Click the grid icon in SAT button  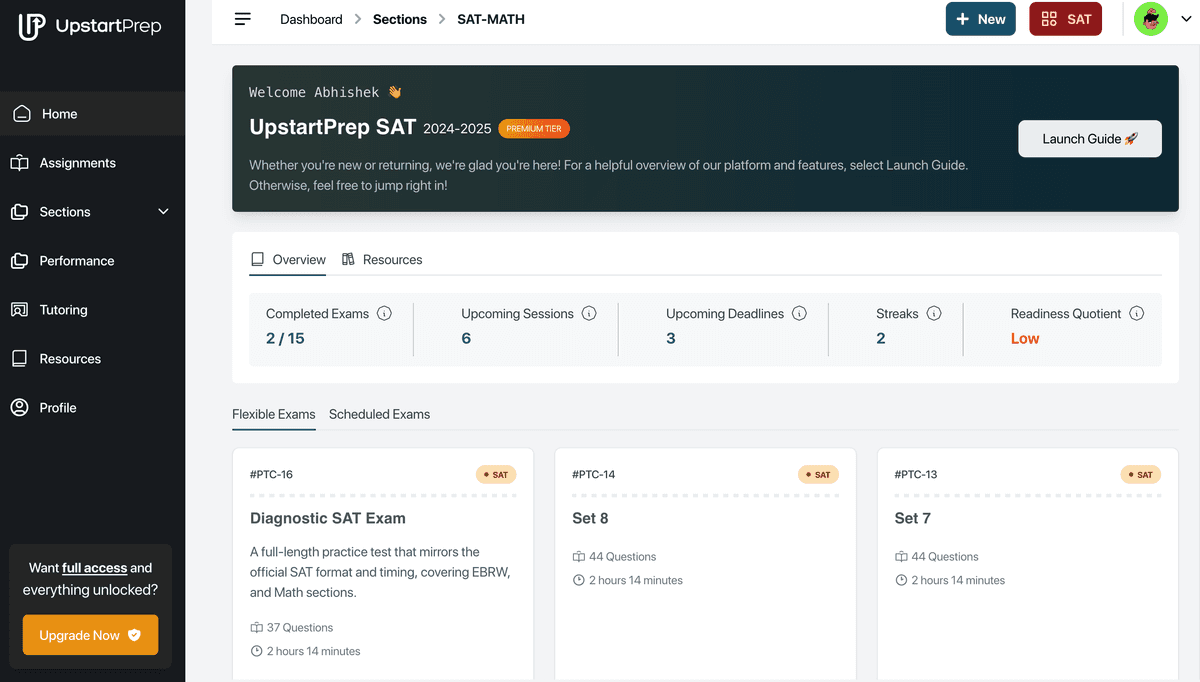pos(1049,19)
